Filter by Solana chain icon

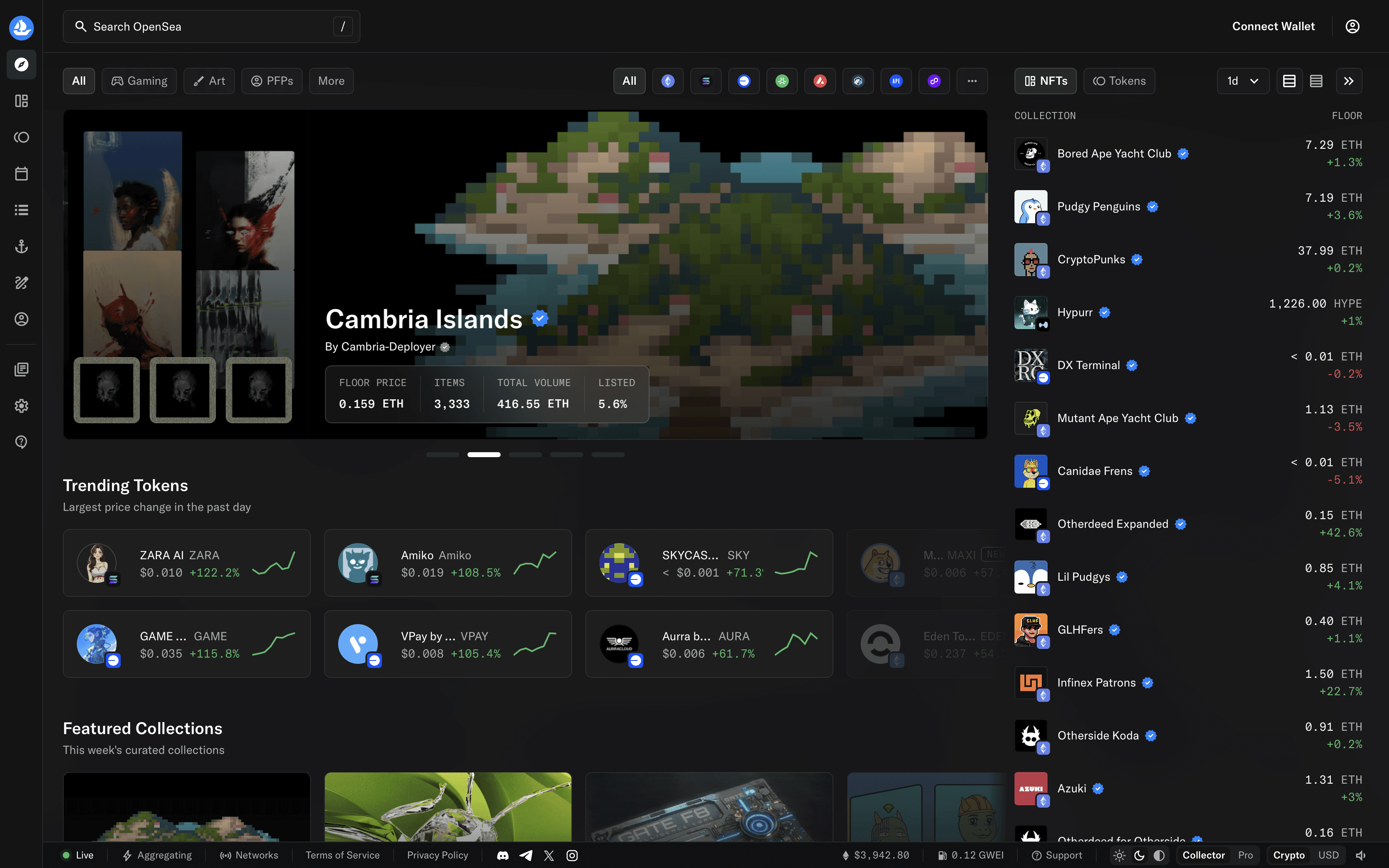pyautogui.click(x=706, y=81)
